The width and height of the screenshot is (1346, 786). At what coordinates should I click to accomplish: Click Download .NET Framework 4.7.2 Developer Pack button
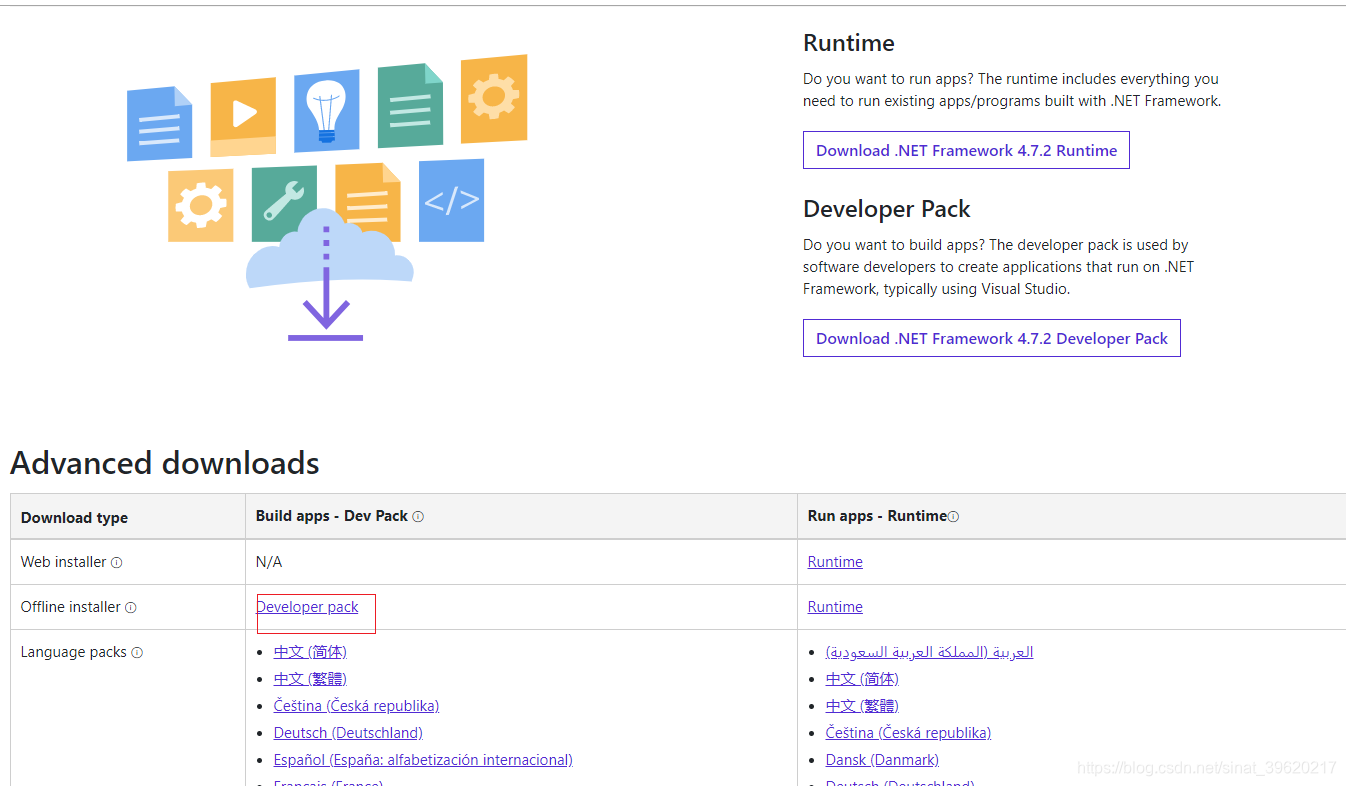[x=991, y=338]
